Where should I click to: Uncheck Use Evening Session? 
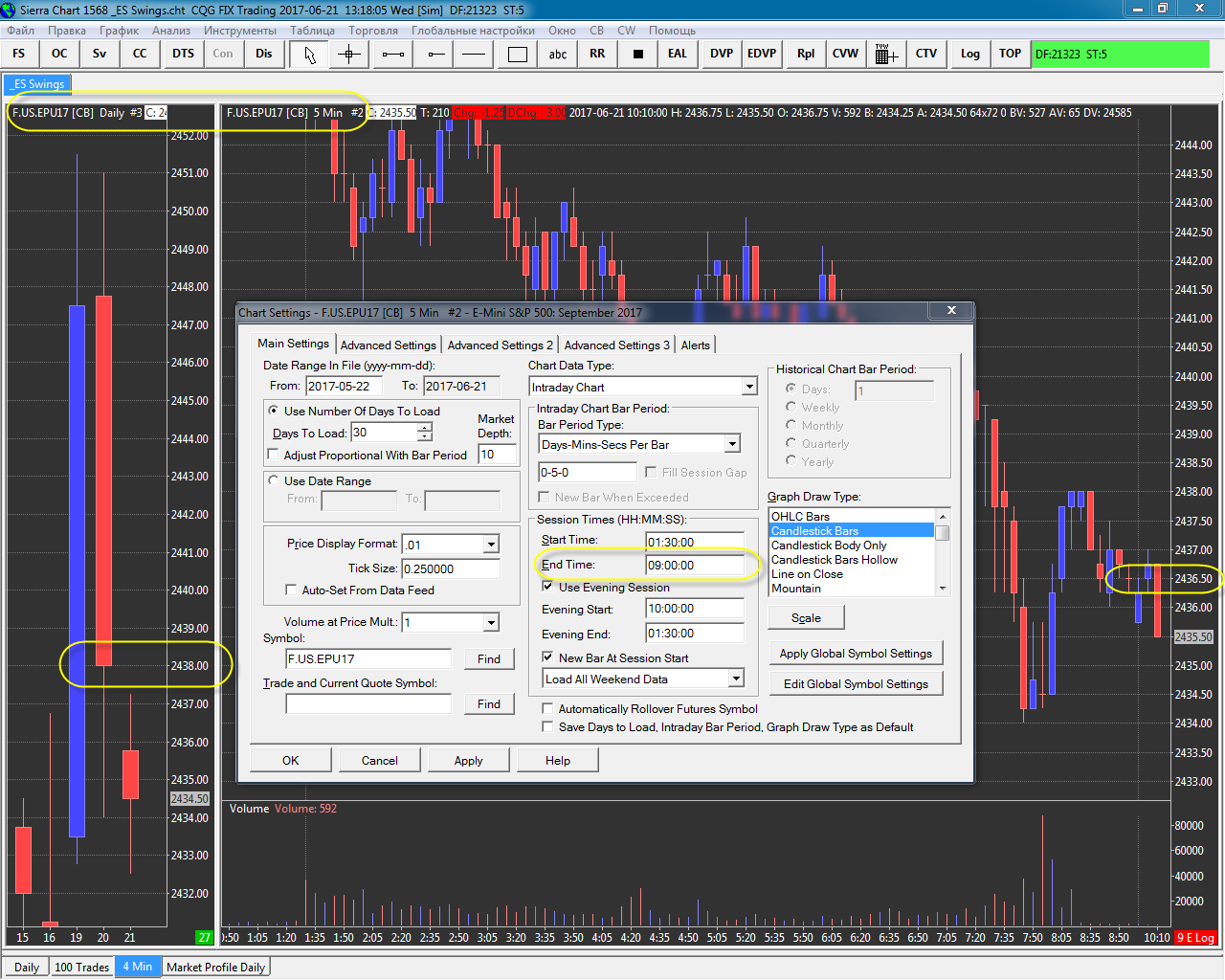(547, 587)
